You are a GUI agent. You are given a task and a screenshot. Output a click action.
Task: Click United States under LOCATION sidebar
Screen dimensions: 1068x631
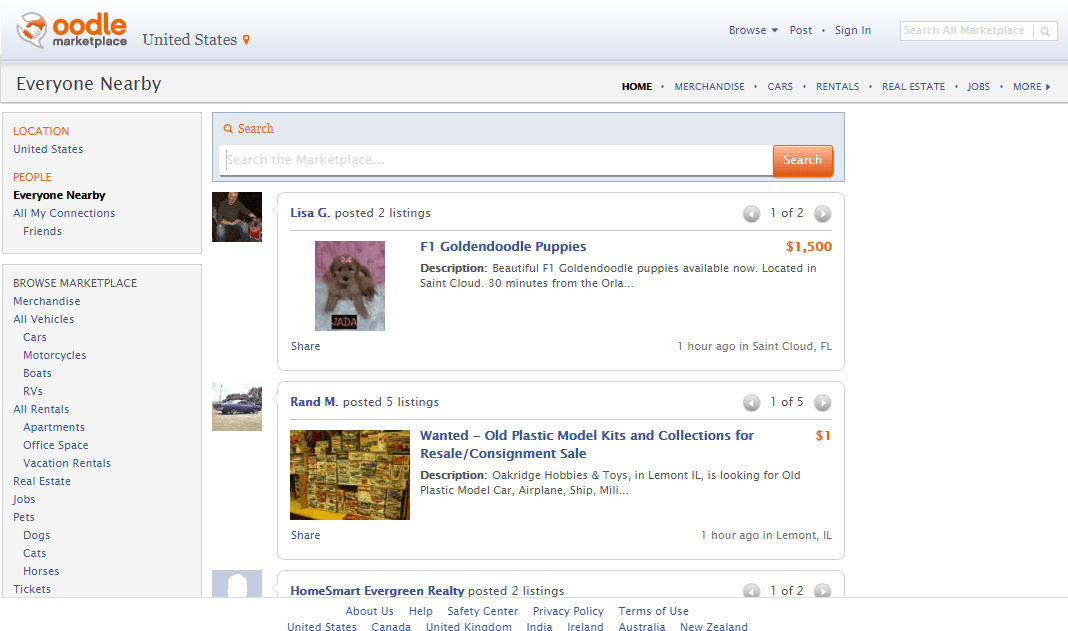[48, 149]
